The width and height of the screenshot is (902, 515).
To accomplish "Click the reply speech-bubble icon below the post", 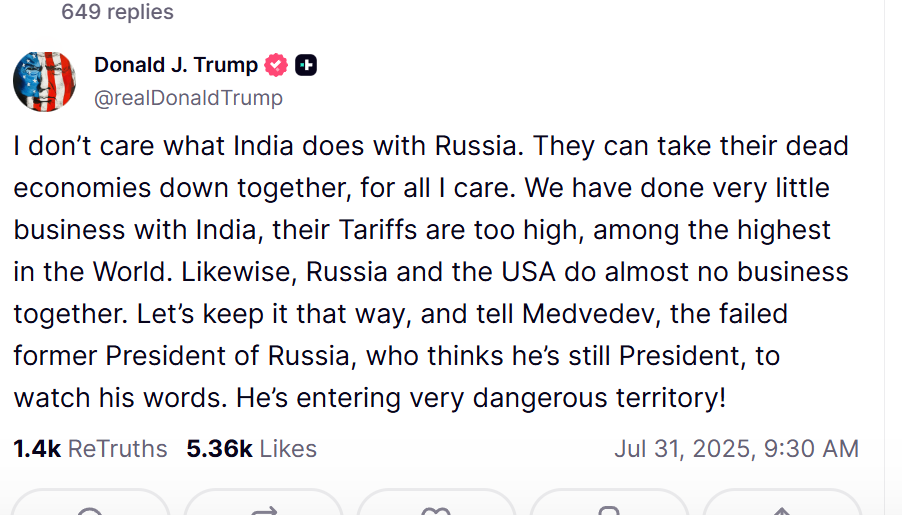I will 90,510.
